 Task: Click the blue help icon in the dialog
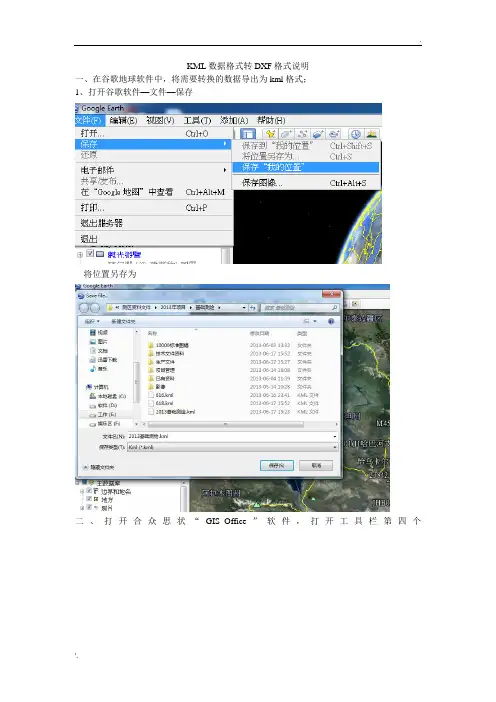[331, 321]
